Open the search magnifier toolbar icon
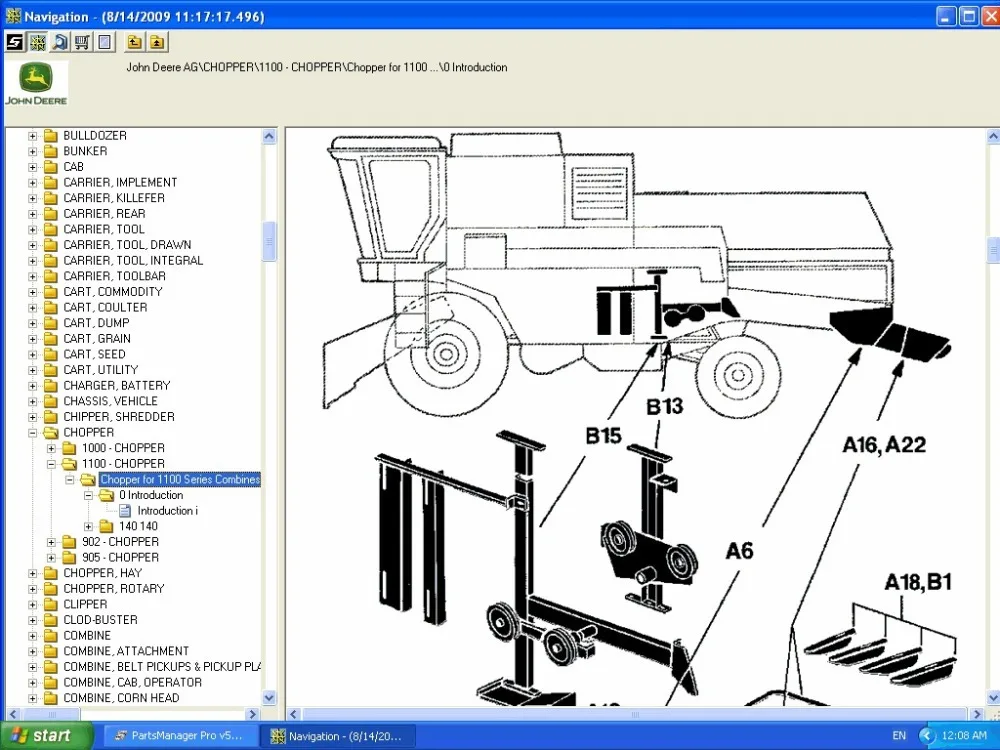 click(x=60, y=43)
